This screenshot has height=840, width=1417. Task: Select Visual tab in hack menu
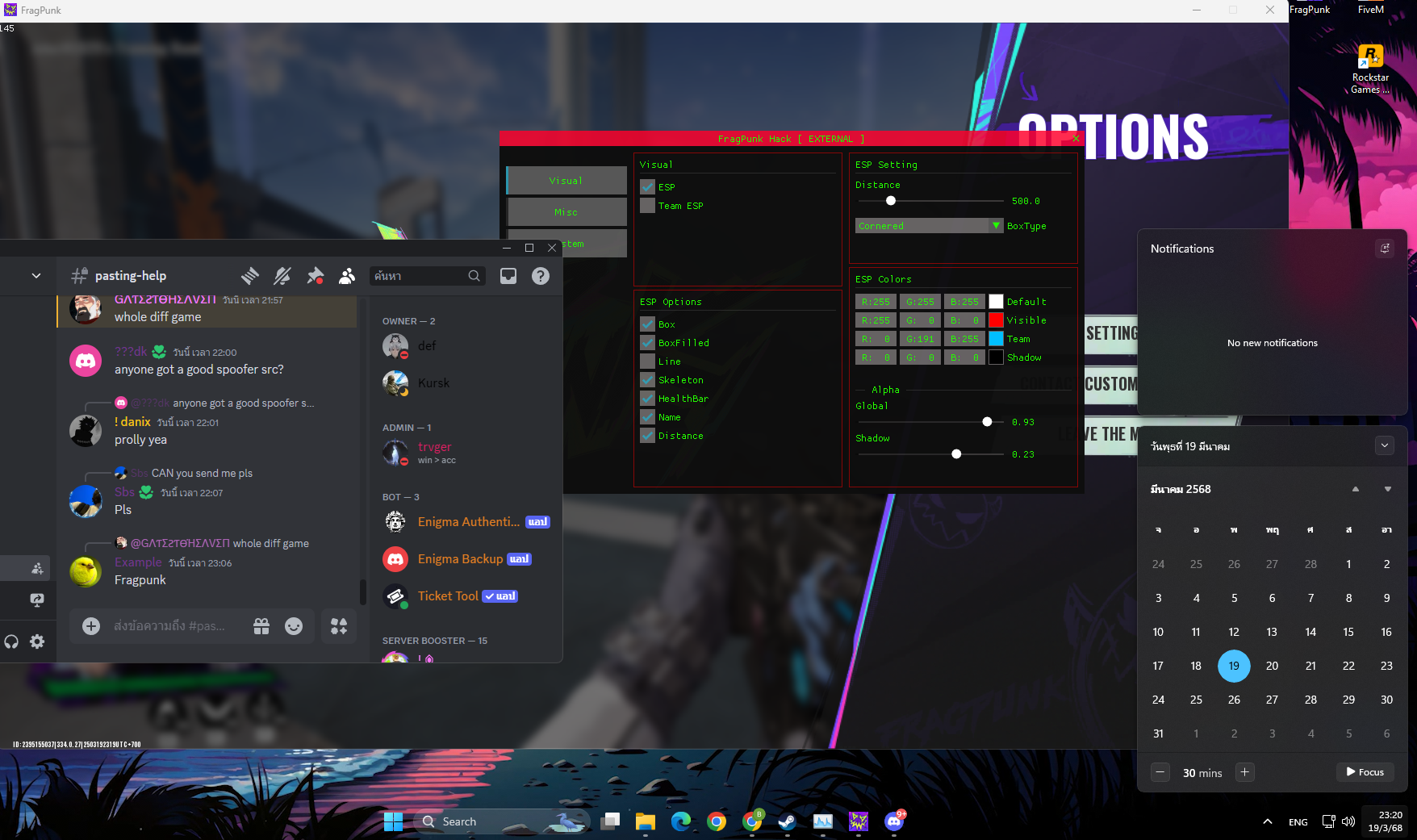coord(566,181)
